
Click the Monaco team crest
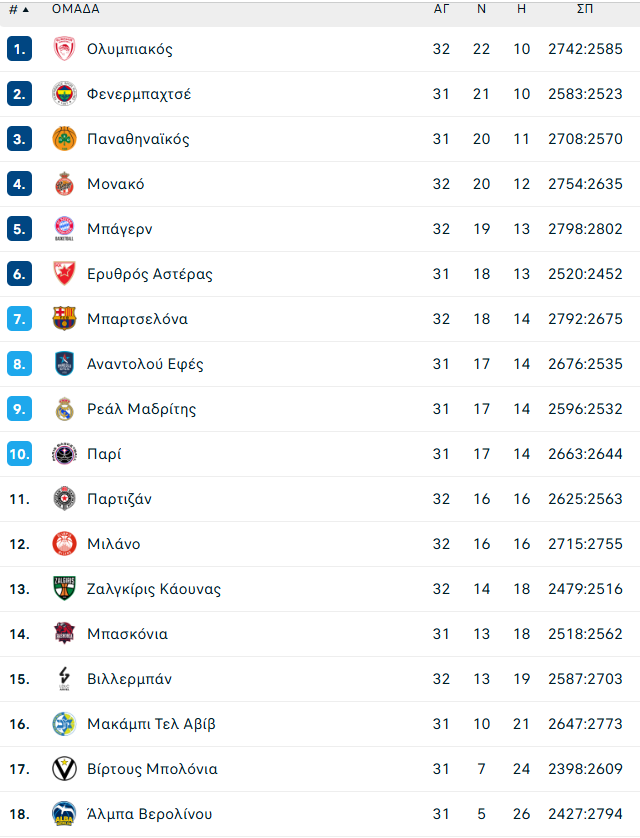point(64,184)
